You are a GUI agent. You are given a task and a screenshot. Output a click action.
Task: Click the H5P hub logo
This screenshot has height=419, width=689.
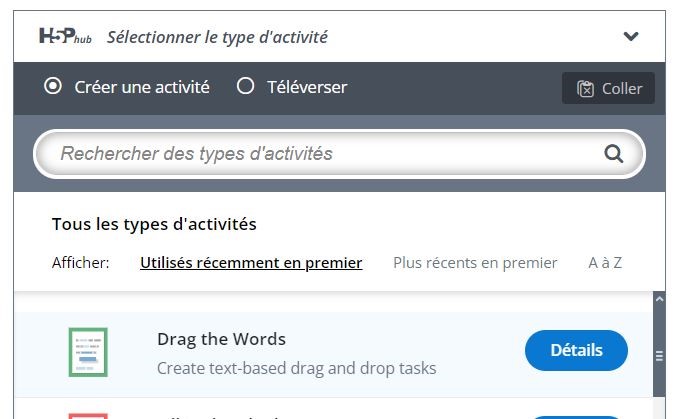67,37
